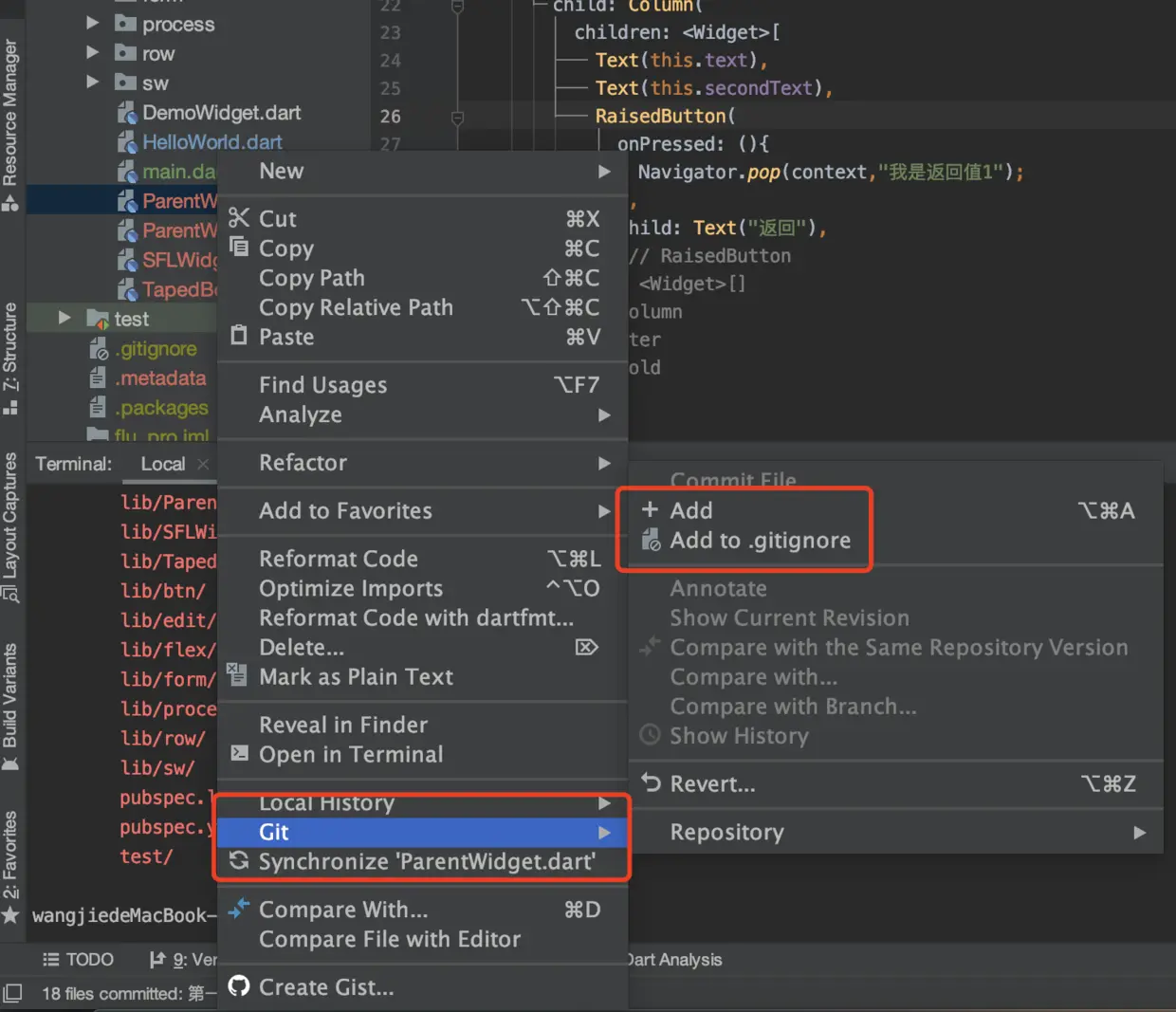Expand the process folder
The image size is (1176, 1012).
(x=92, y=23)
